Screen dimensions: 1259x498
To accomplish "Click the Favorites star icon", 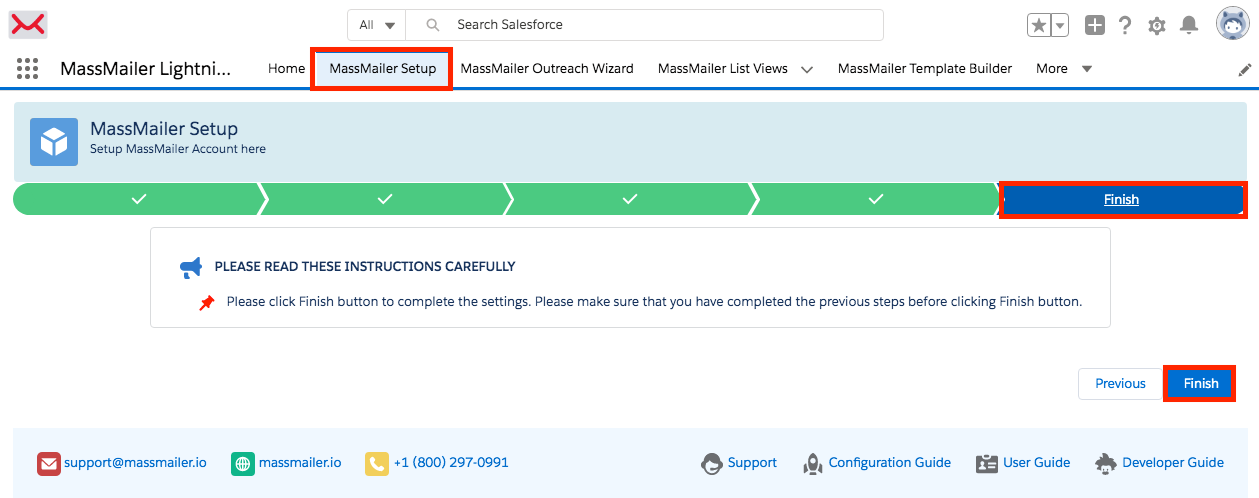I will [1039, 26].
